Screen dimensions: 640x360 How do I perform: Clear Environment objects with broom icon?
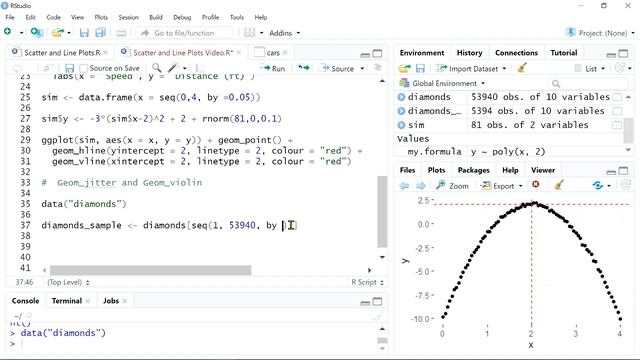point(522,68)
